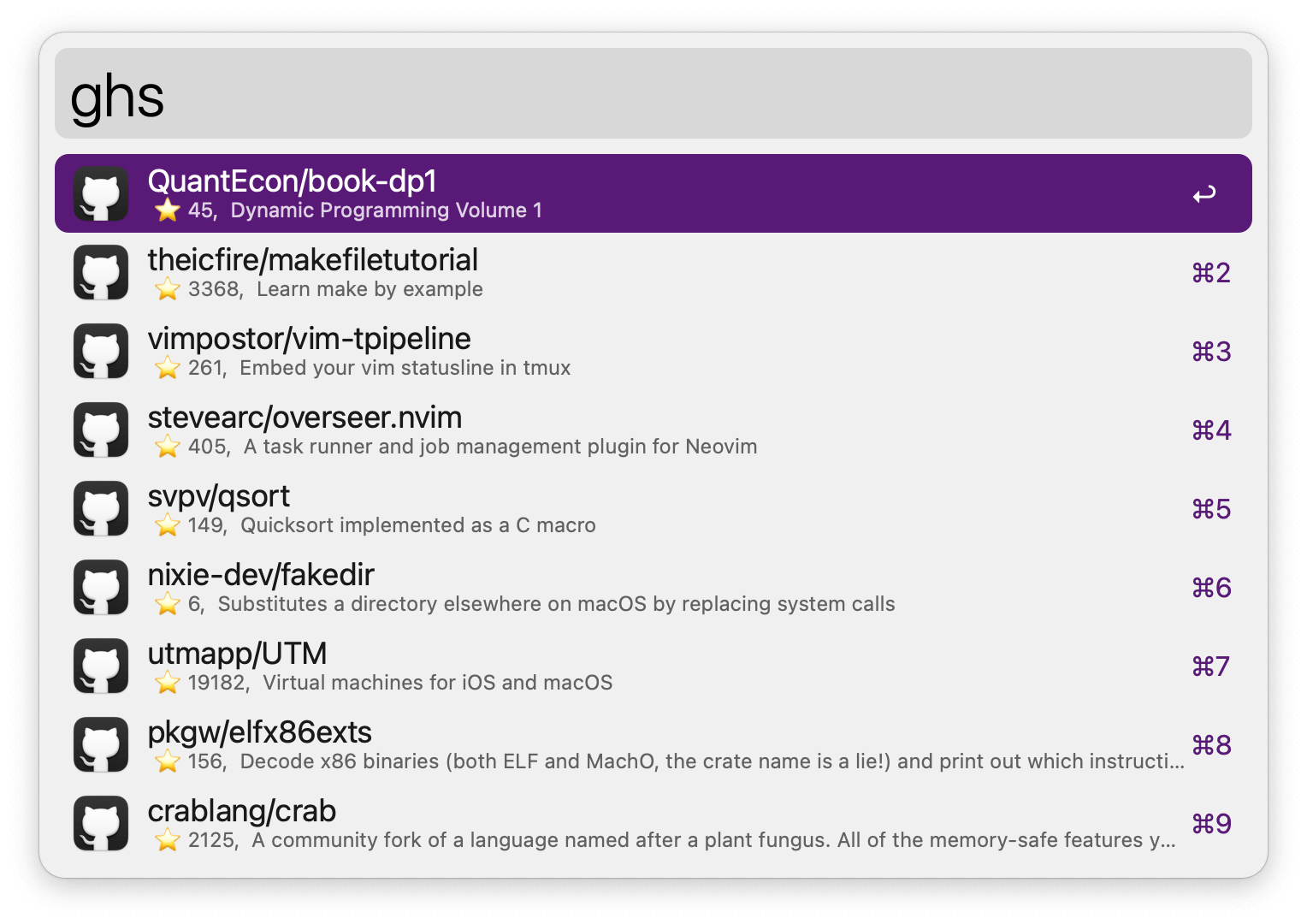Click the GitHub icon for stevearc/overseer.nvim

pyautogui.click(x=101, y=430)
